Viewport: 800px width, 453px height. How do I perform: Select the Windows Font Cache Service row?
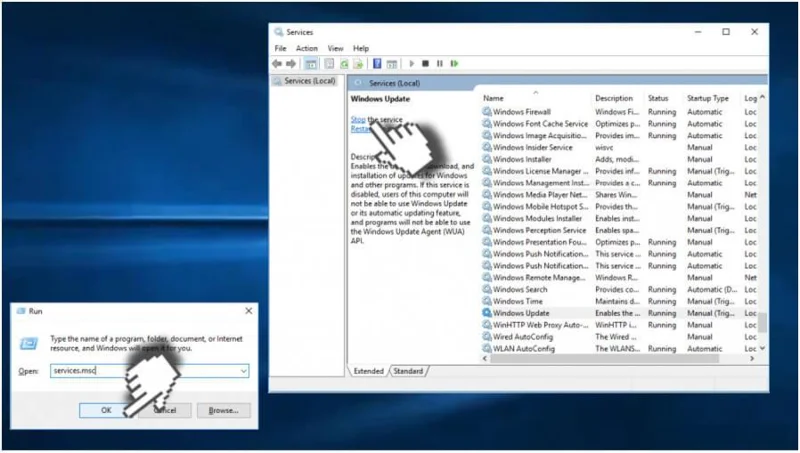[x=619, y=123]
